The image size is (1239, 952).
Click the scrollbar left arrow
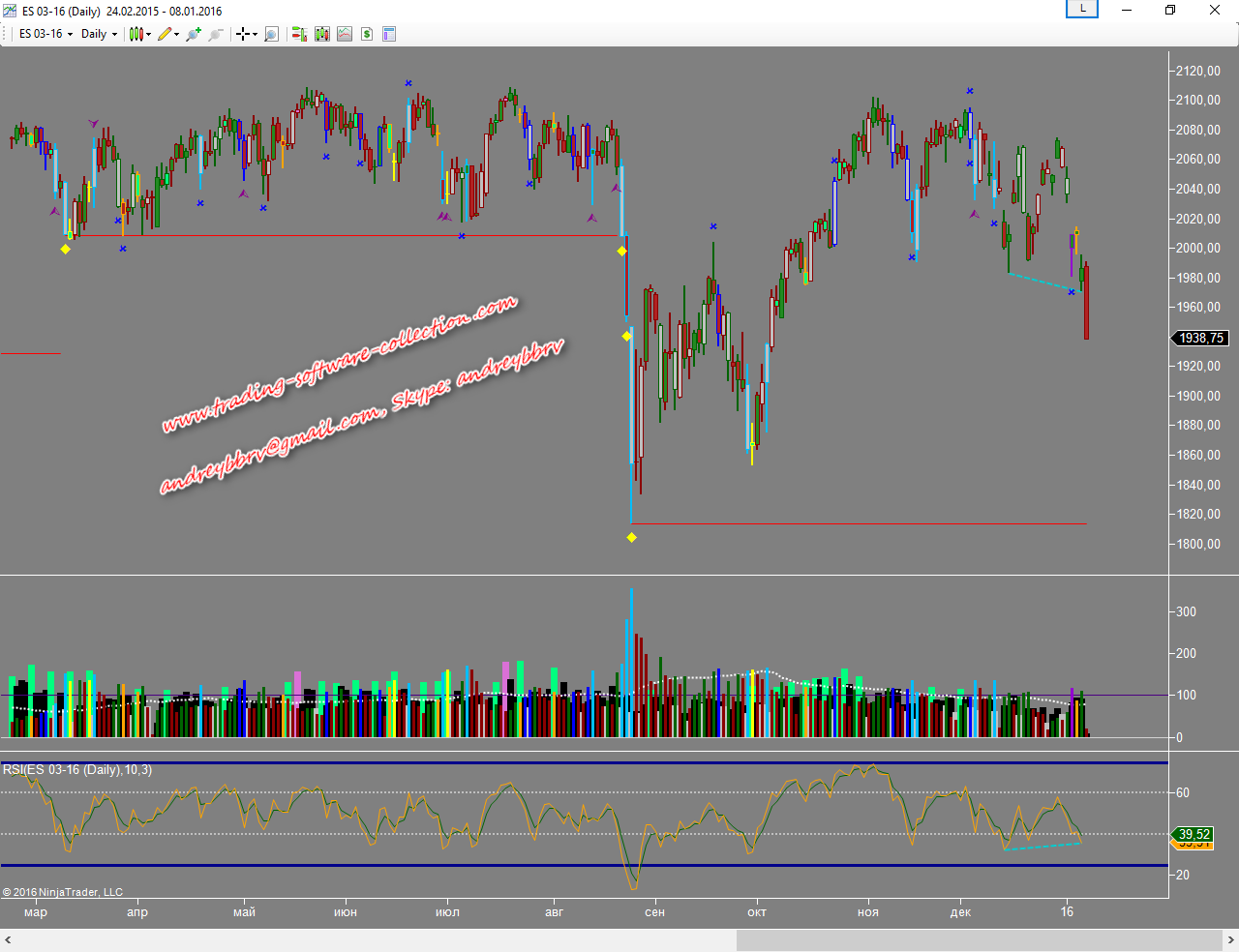[8, 940]
